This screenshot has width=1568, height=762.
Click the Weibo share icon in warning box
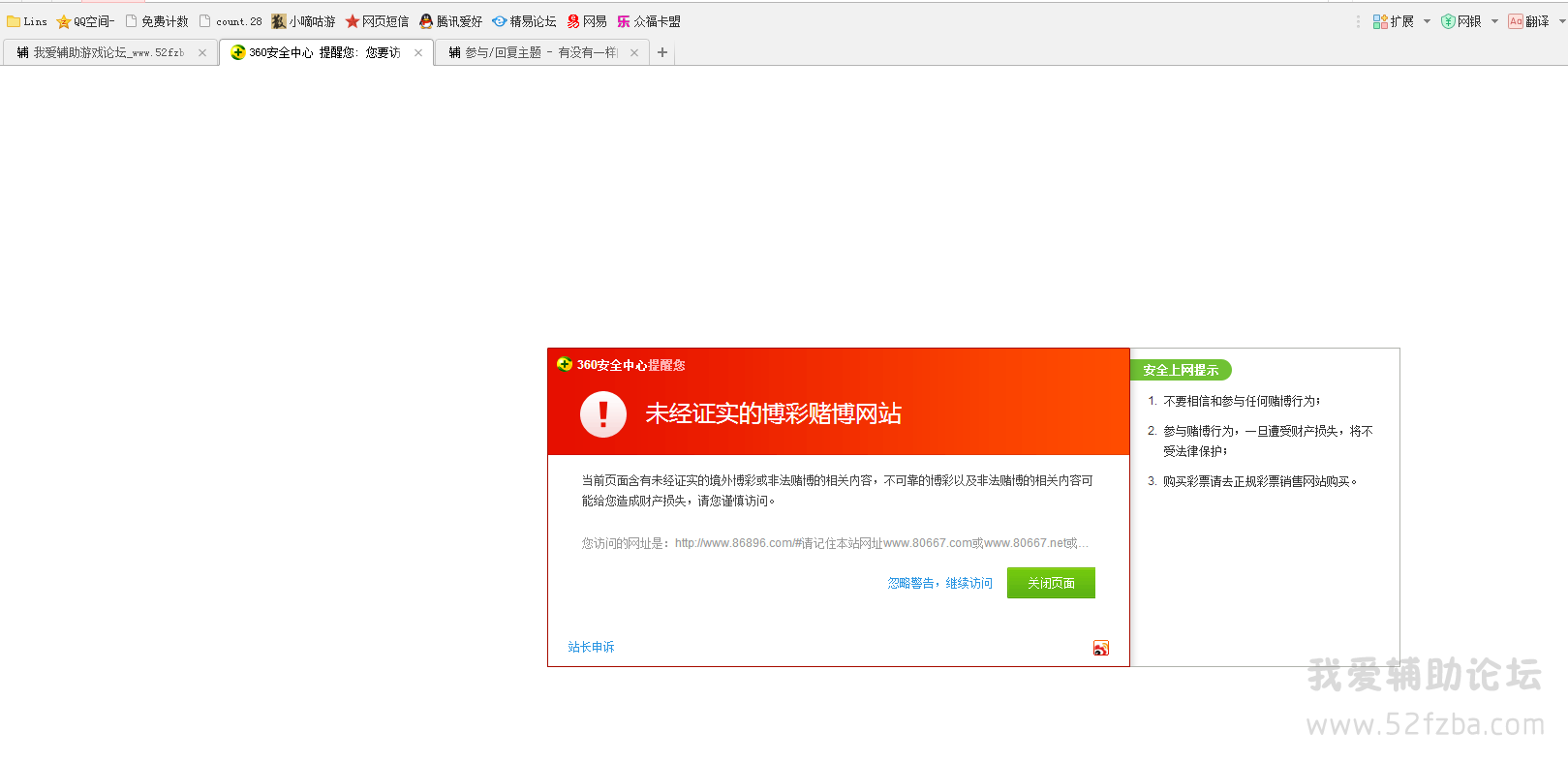point(1101,648)
